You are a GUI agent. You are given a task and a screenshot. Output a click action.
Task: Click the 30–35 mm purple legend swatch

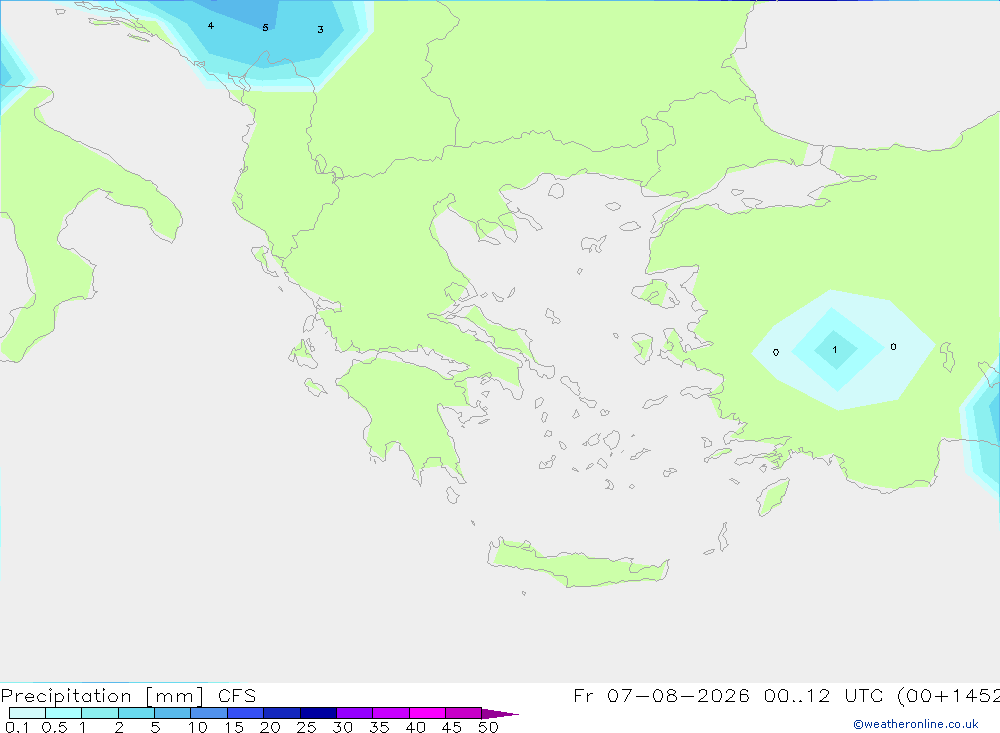355,713
